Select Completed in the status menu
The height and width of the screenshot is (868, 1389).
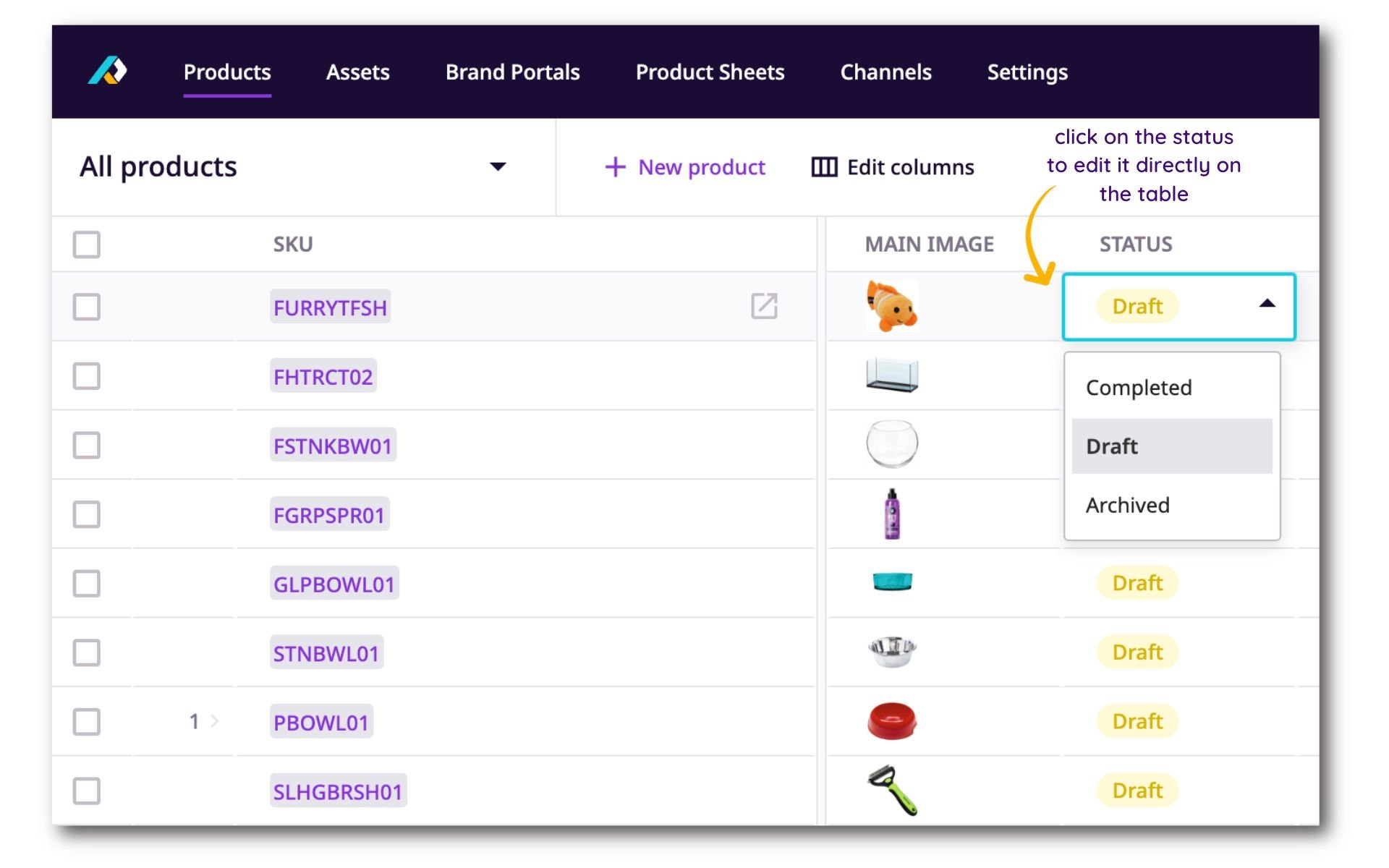pyautogui.click(x=1138, y=388)
